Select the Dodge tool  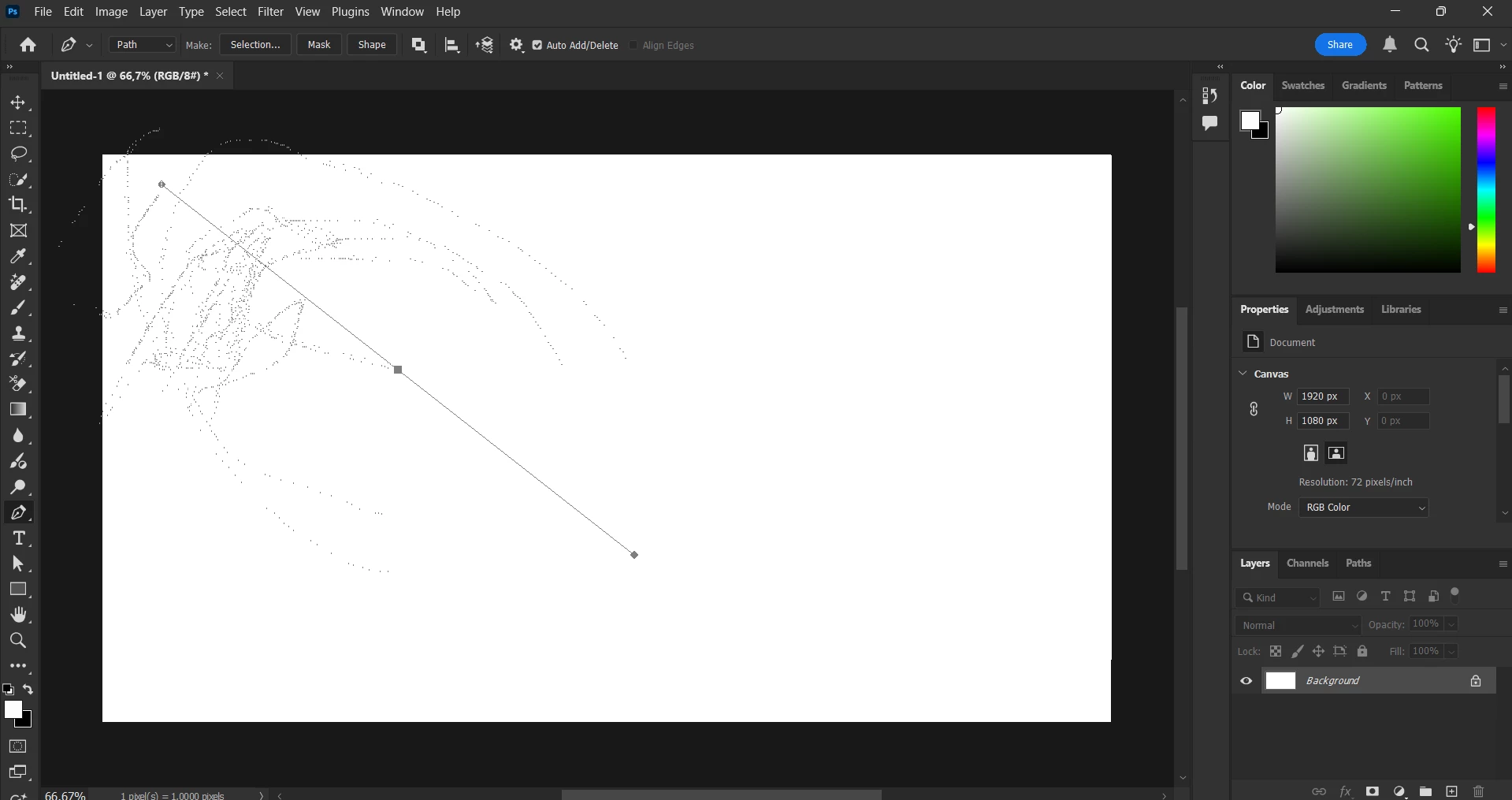(x=18, y=486)
